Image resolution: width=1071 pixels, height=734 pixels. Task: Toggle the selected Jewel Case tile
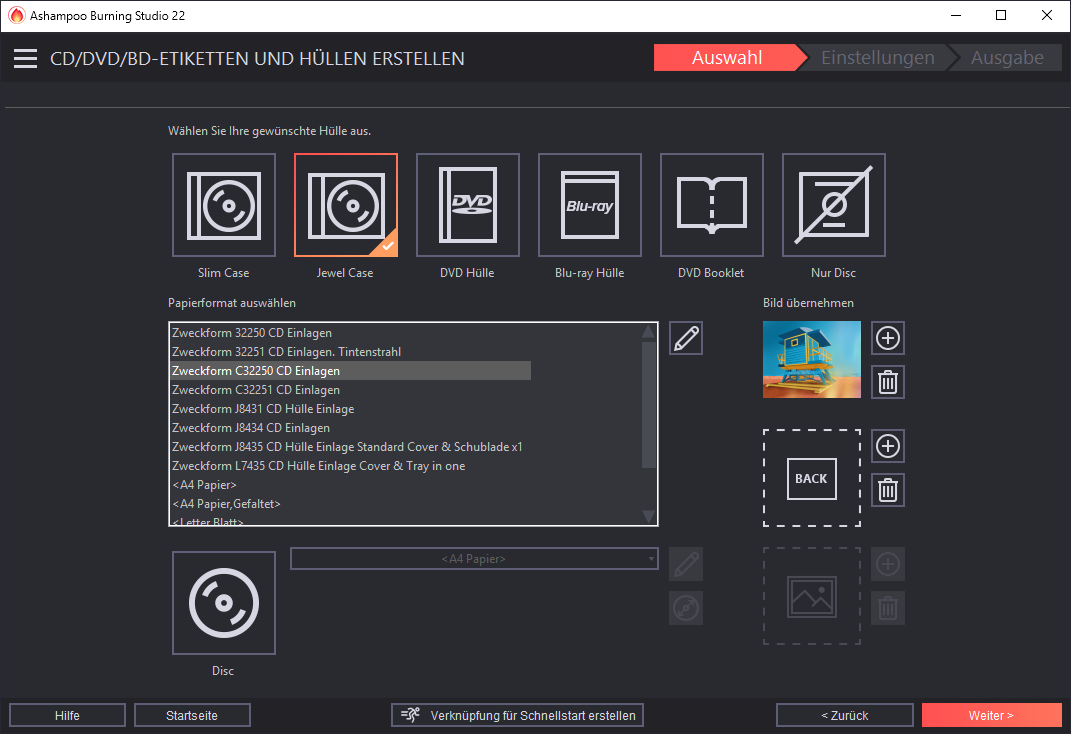tap(345, 205)
